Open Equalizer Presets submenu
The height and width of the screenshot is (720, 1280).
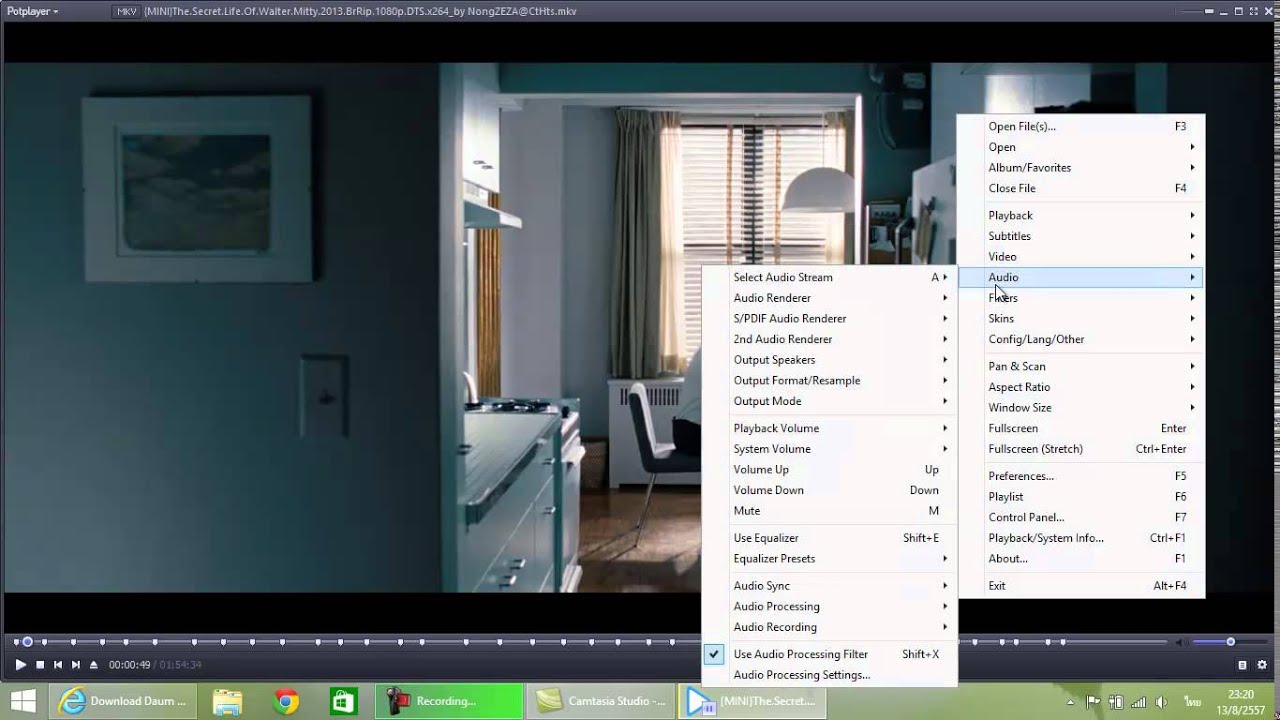click(x=829, y=559)
